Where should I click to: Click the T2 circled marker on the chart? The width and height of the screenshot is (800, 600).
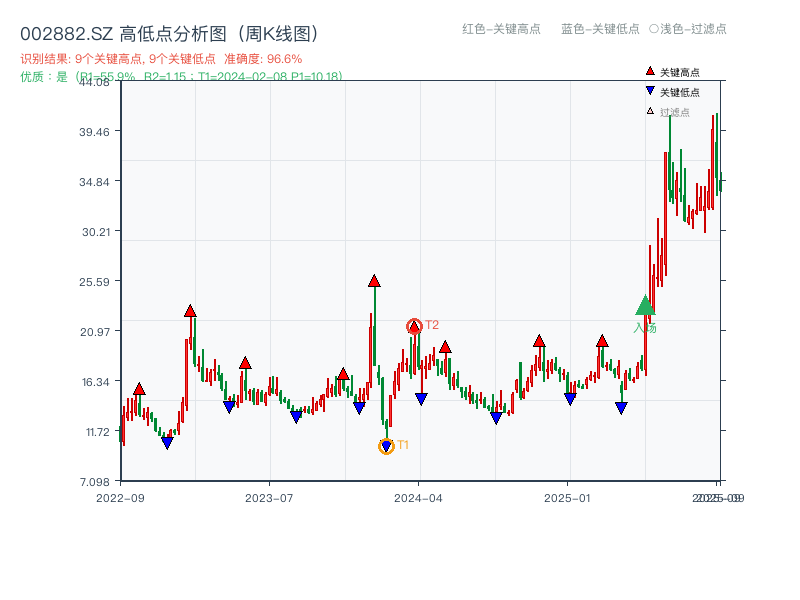[414, 324]
